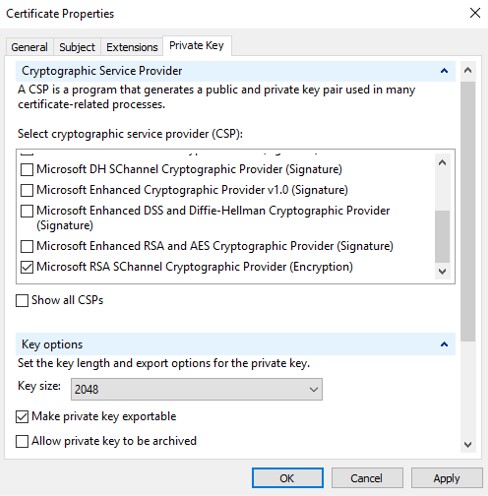Open the Key size dropdown

point(197,389)
